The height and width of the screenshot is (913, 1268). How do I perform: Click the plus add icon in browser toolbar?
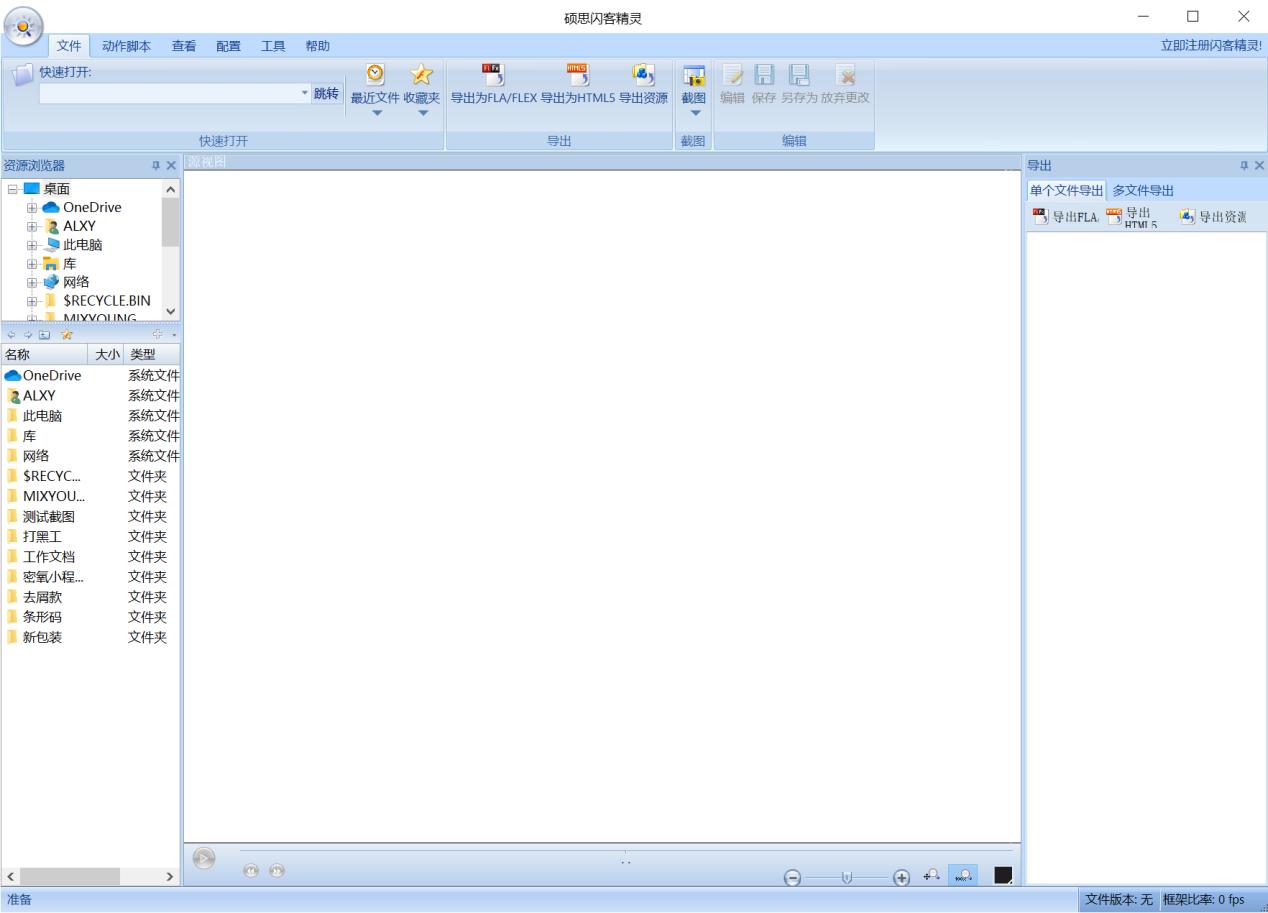pyautogui.click(x=157, y=333)
